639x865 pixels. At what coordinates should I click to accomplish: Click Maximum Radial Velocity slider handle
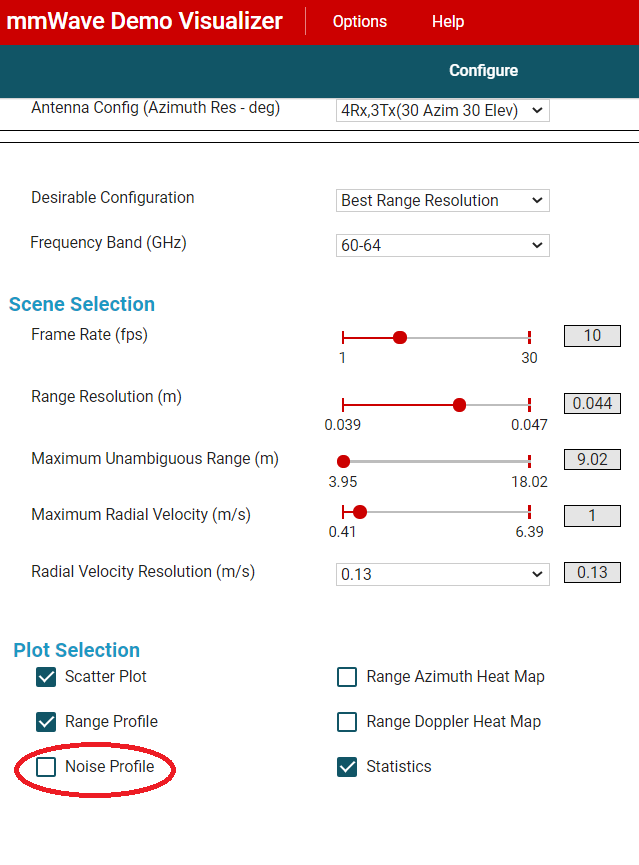click(x=360, y=512)
